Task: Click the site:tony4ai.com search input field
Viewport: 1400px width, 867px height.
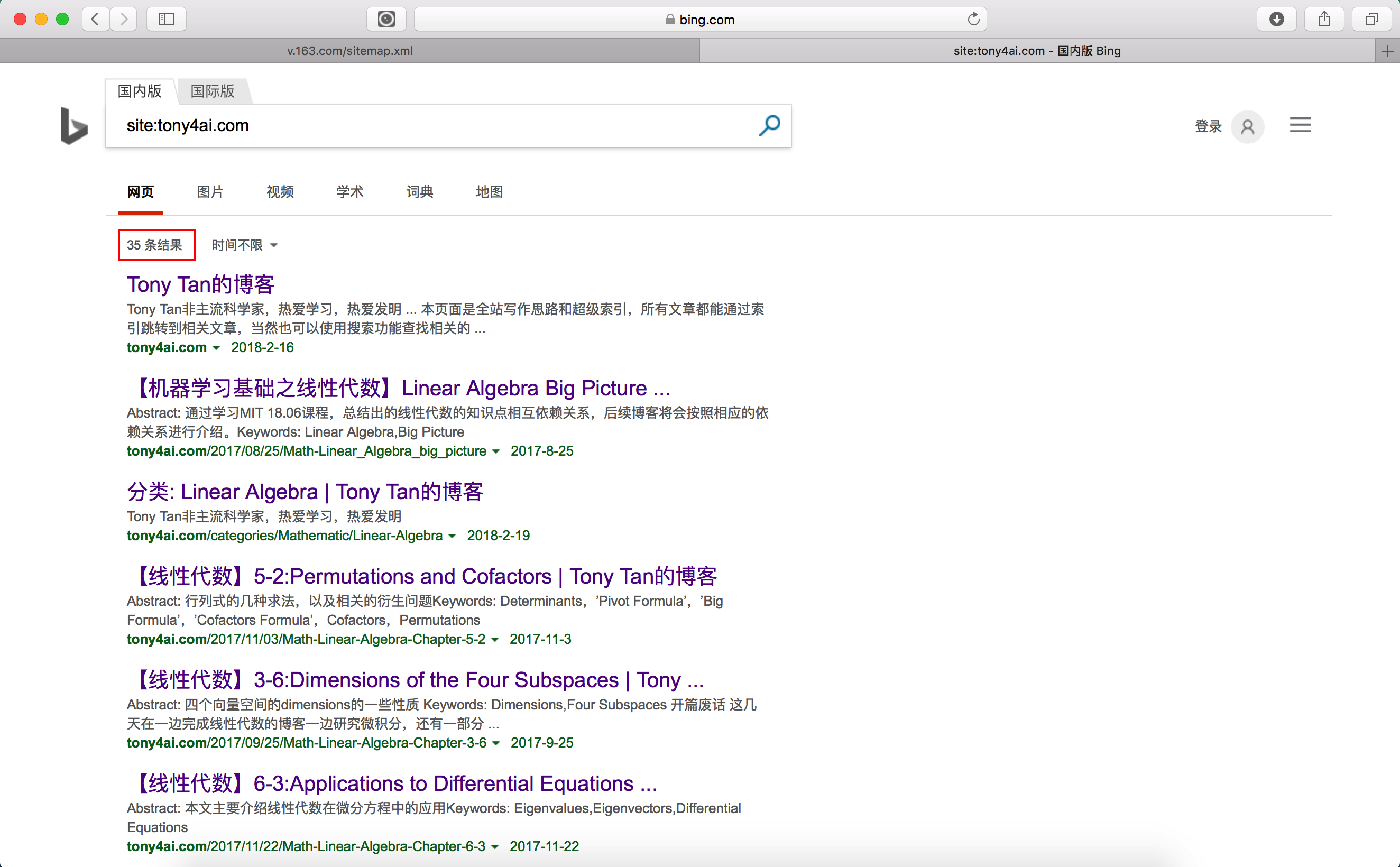Action: pos(436,126)
